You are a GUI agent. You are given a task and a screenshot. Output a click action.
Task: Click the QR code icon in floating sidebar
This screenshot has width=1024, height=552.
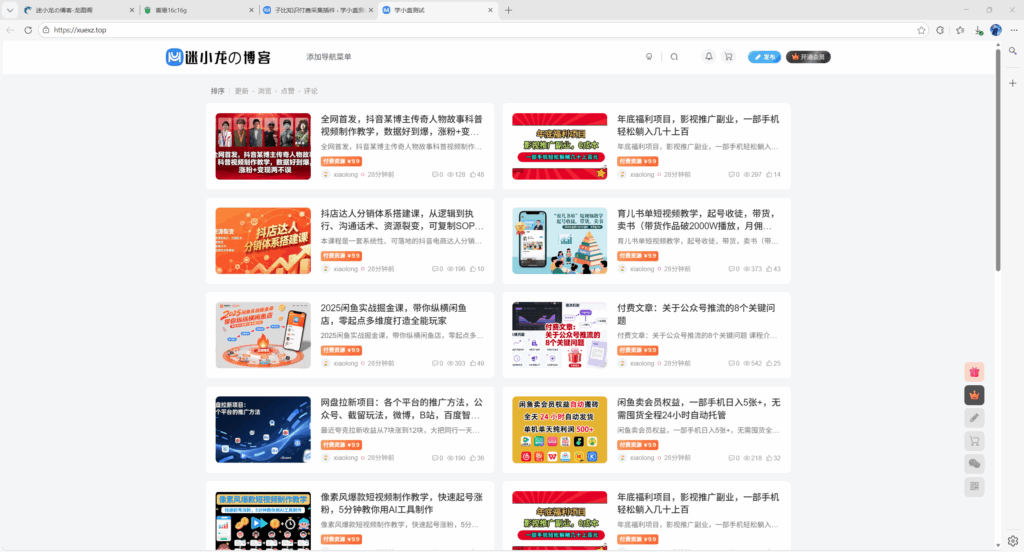(974, 487)
